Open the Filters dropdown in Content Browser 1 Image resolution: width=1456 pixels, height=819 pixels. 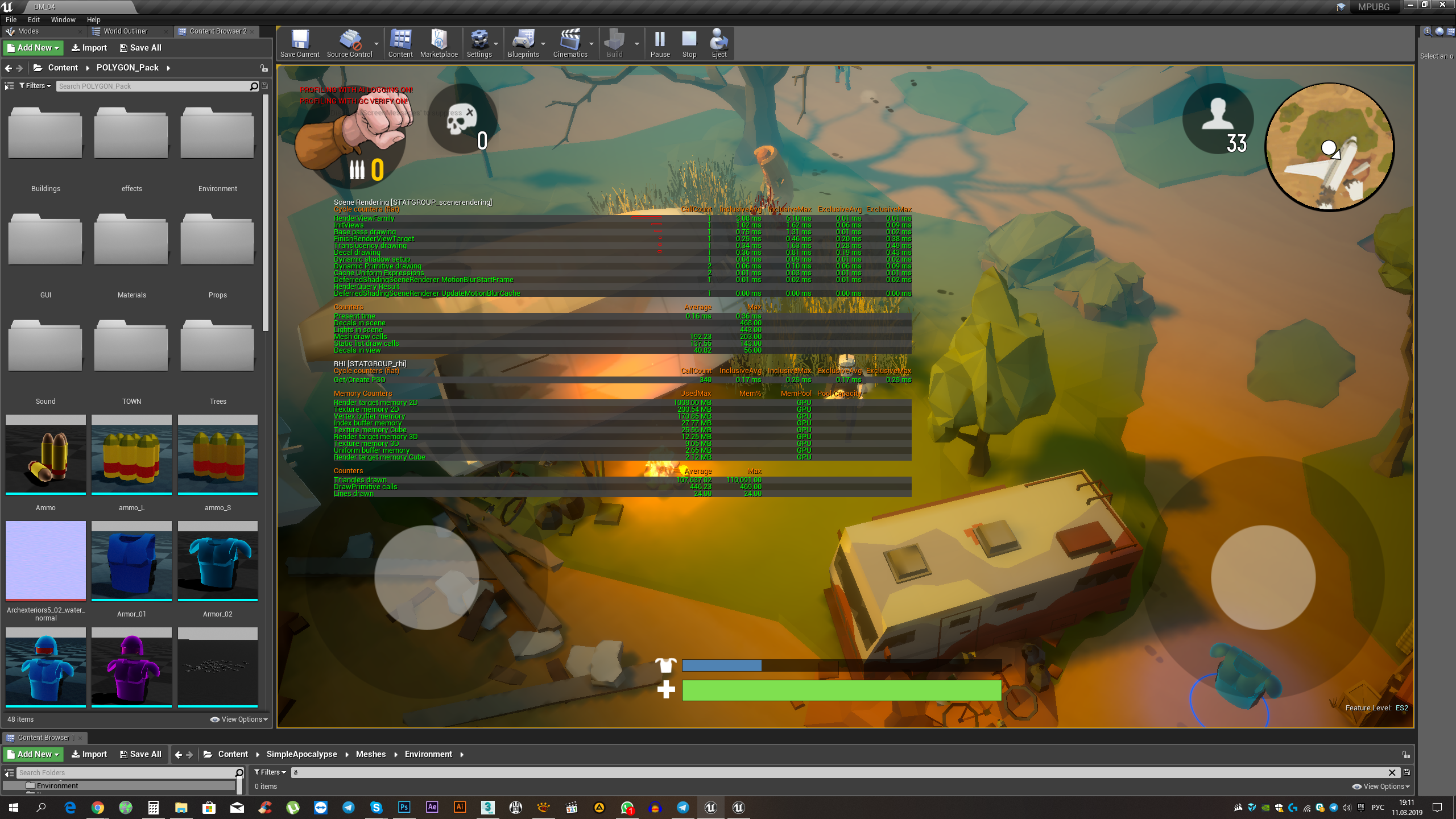tap(270, 772)
